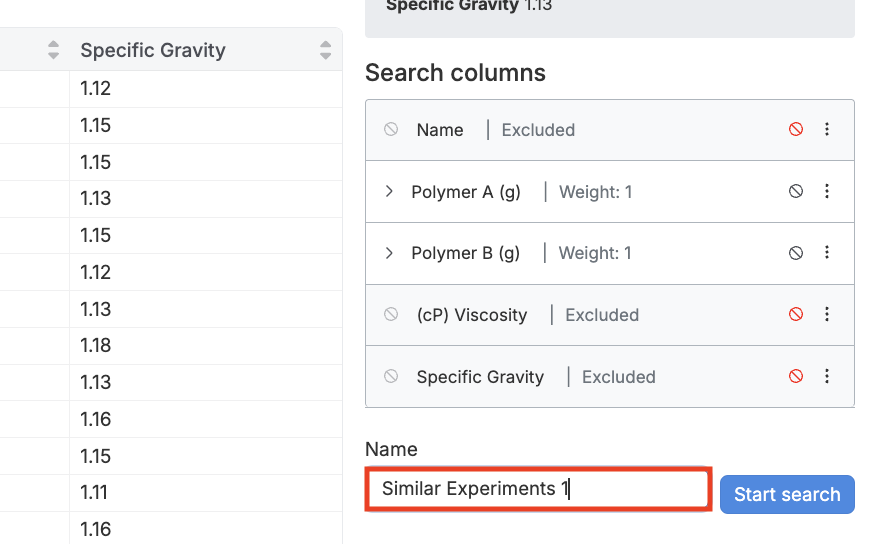Open three-dot menu for Polymer A (g)
The height and width of the screenshot is (544, 894).
tap(827, 191)
